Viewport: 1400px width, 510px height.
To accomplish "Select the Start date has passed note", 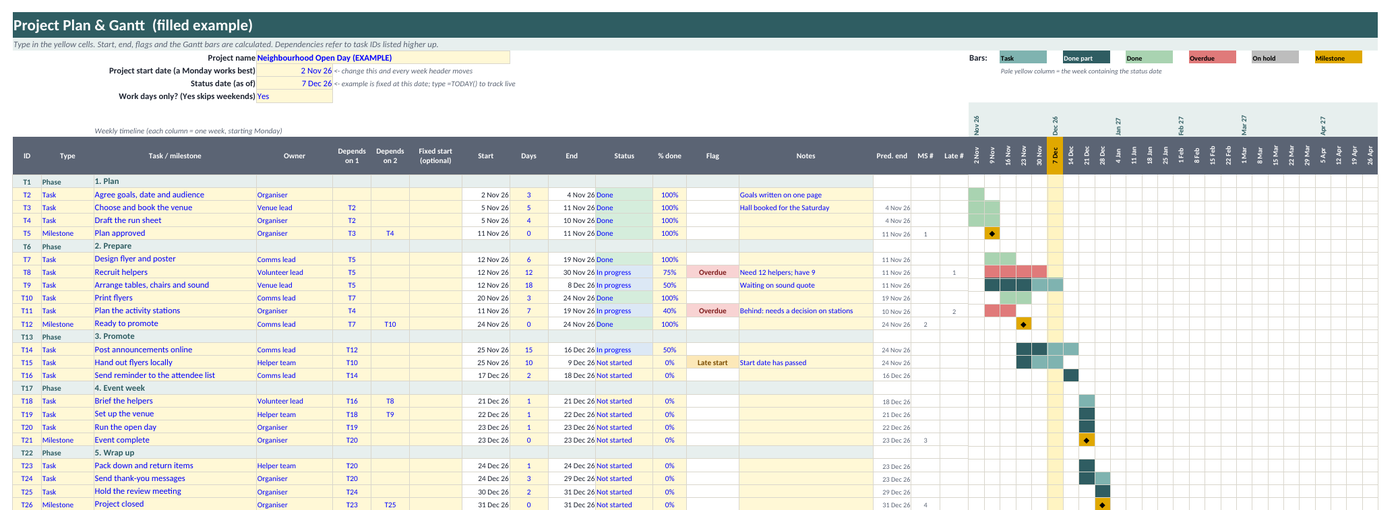I will [x=806, y=363].
